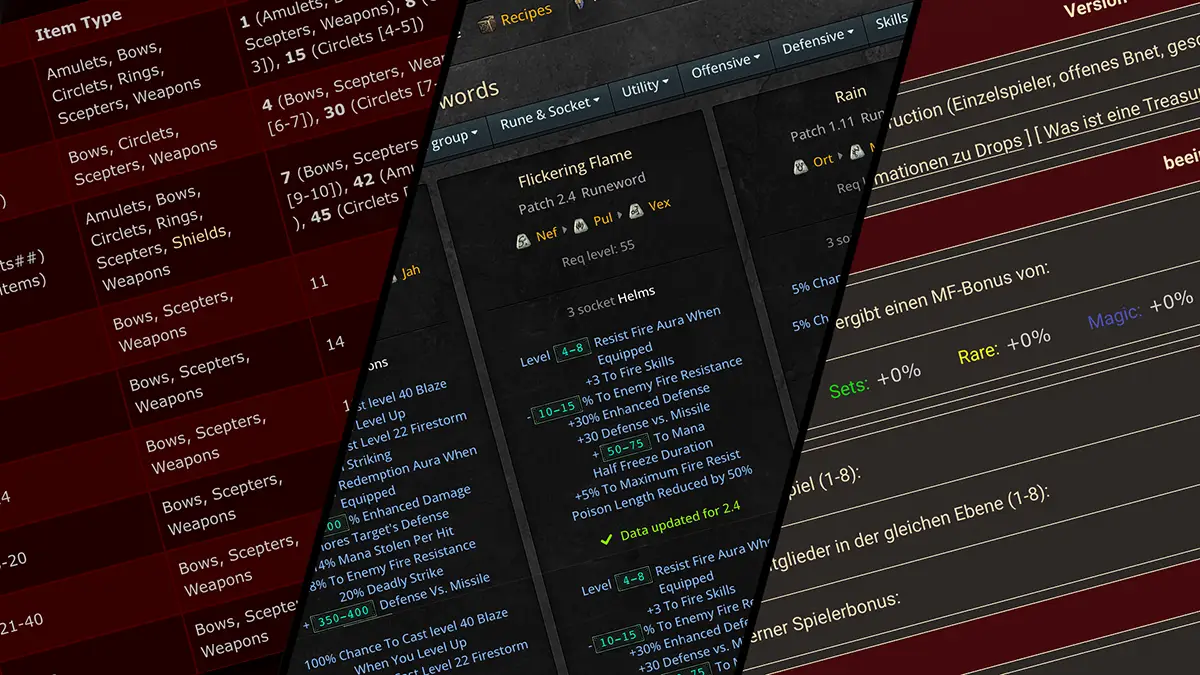Screen dimensions: 1200x675
Task: Open the group dropdown
Action: pyautogui.click(x=454, y=139)
